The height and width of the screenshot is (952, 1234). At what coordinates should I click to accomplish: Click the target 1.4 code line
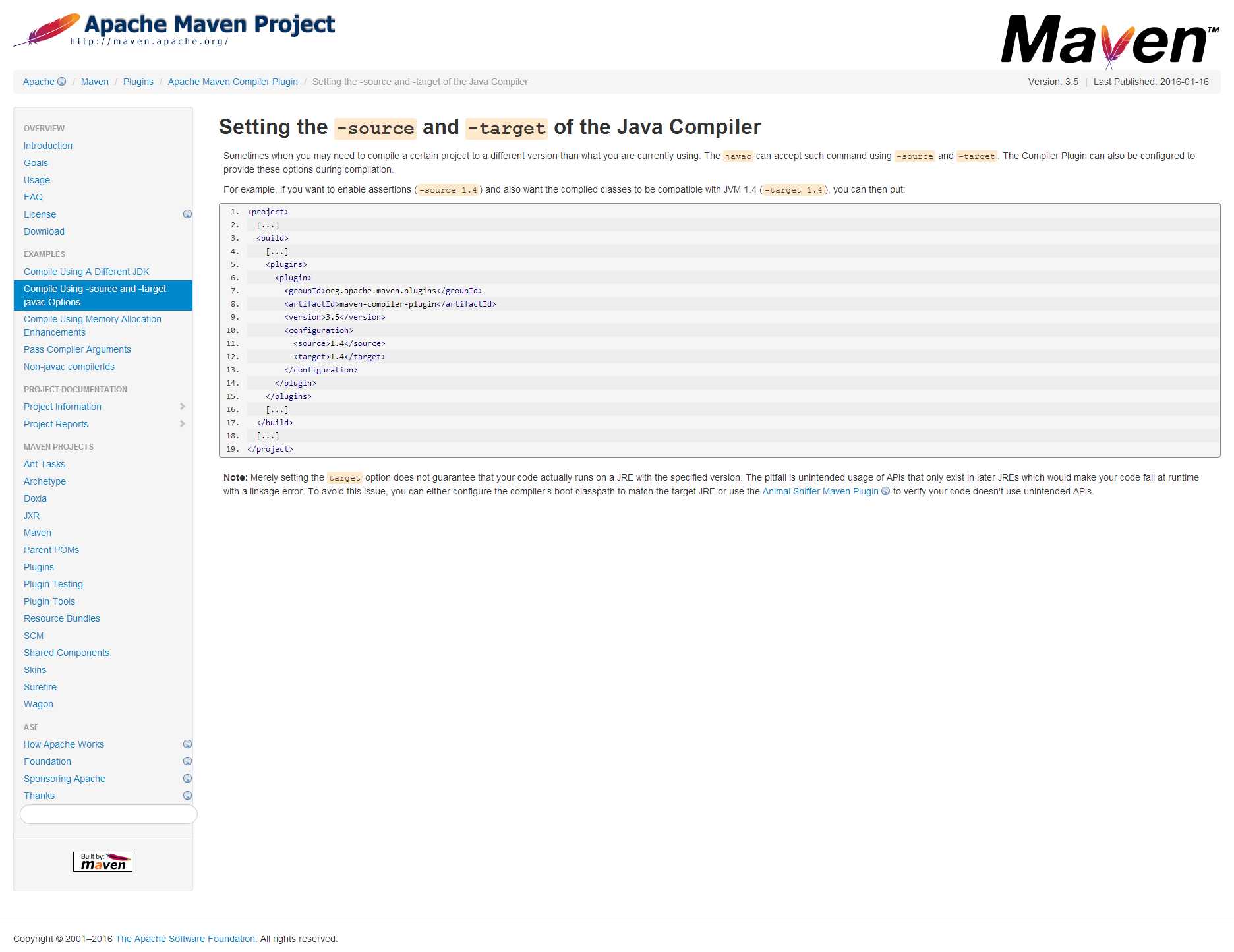[x=339, y=357]
